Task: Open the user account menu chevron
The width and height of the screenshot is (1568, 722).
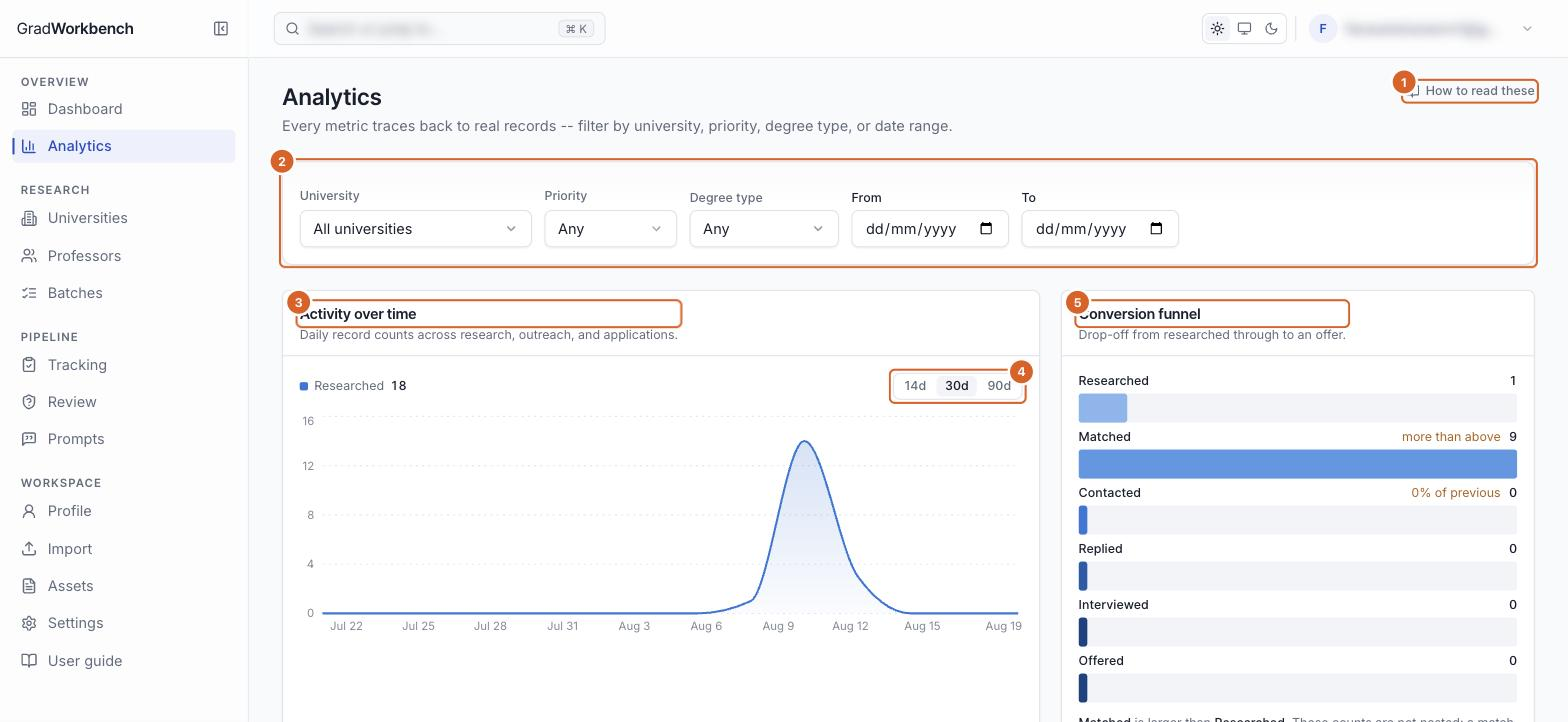Action: pos(1527,29)
